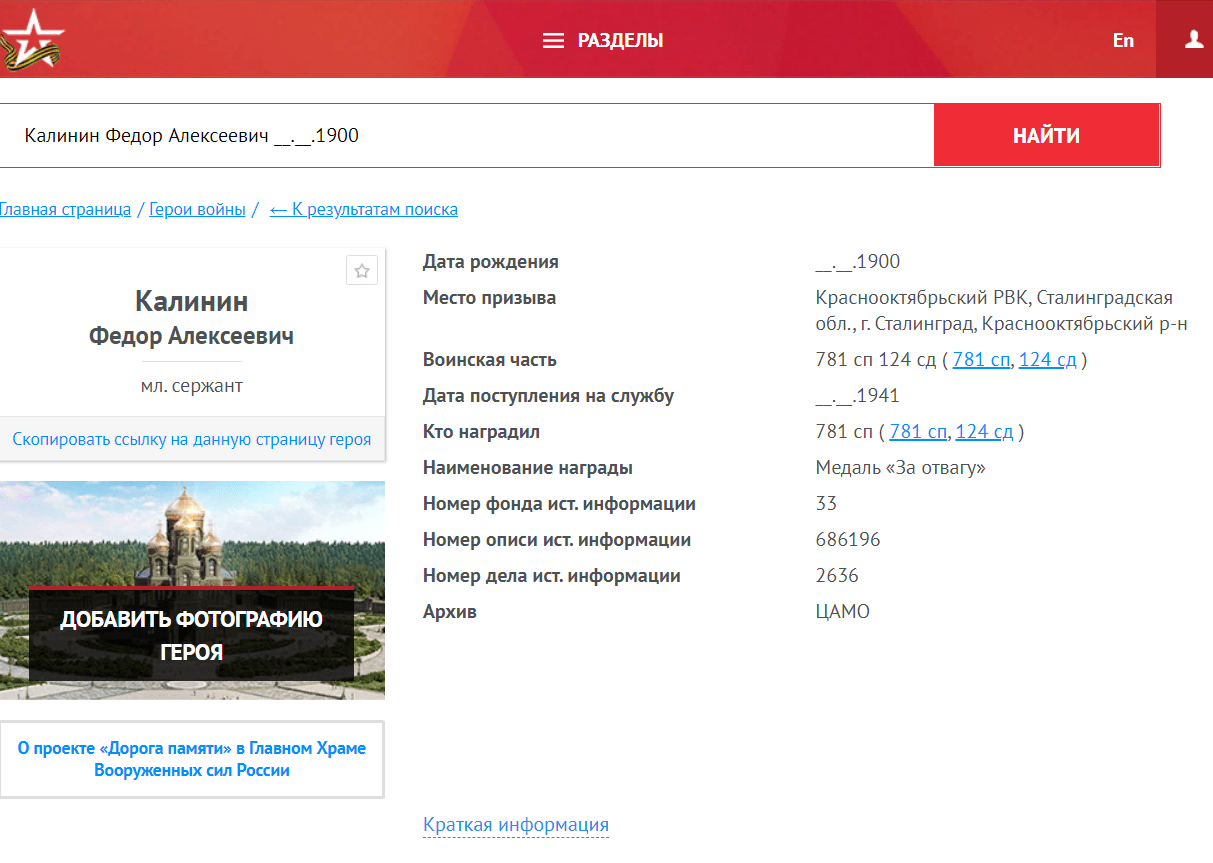Open the Герои войны breadcrumb
Image resolution: width=1213 pixels, height=863 pixels.
pyautogui.click(x=197, y=209)
